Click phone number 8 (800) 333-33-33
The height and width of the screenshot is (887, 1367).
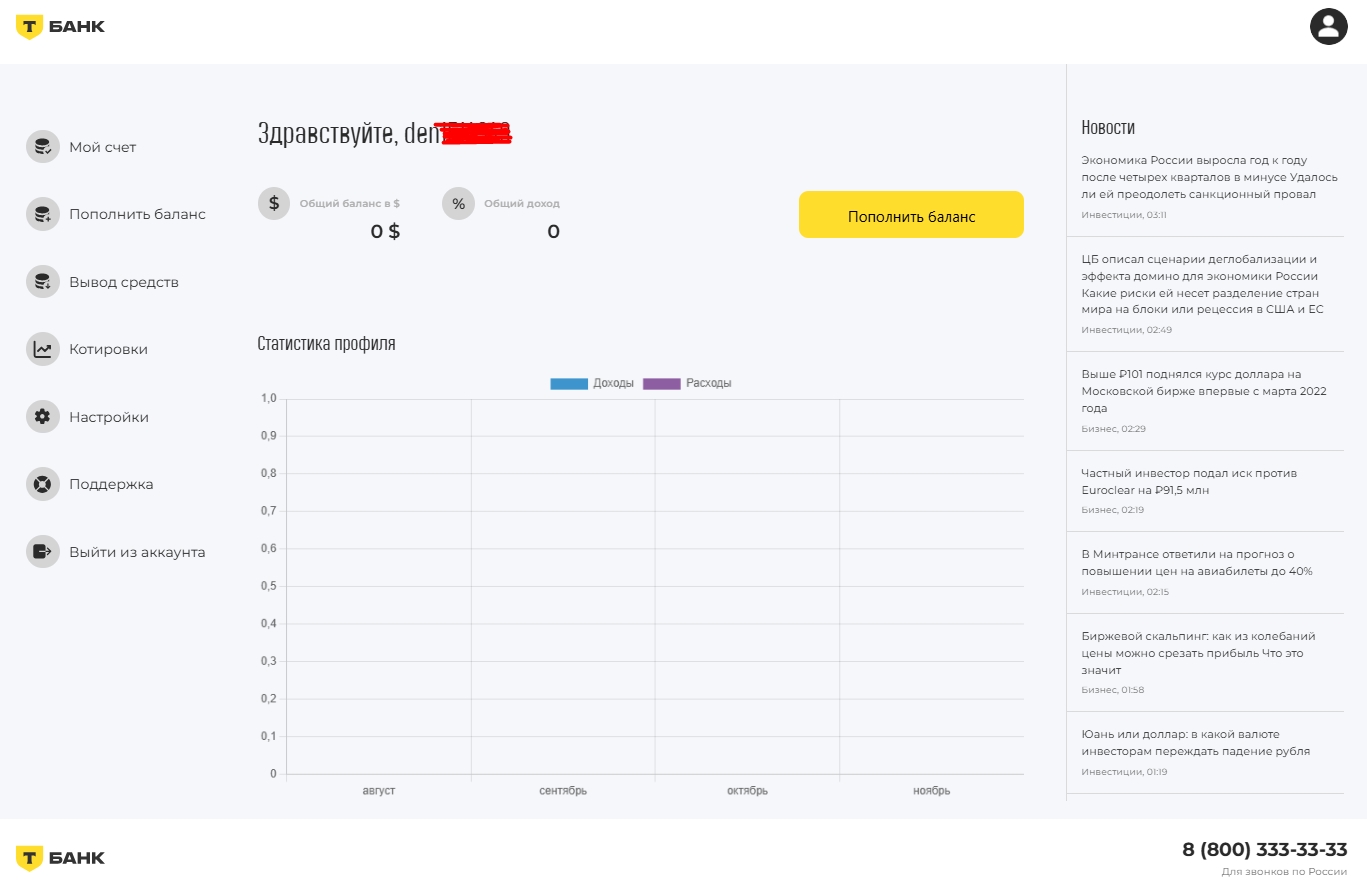[1264, 850]
